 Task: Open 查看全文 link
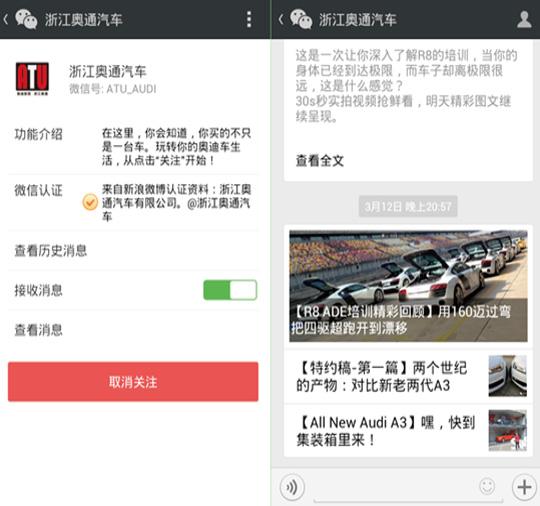coord(320,161)
